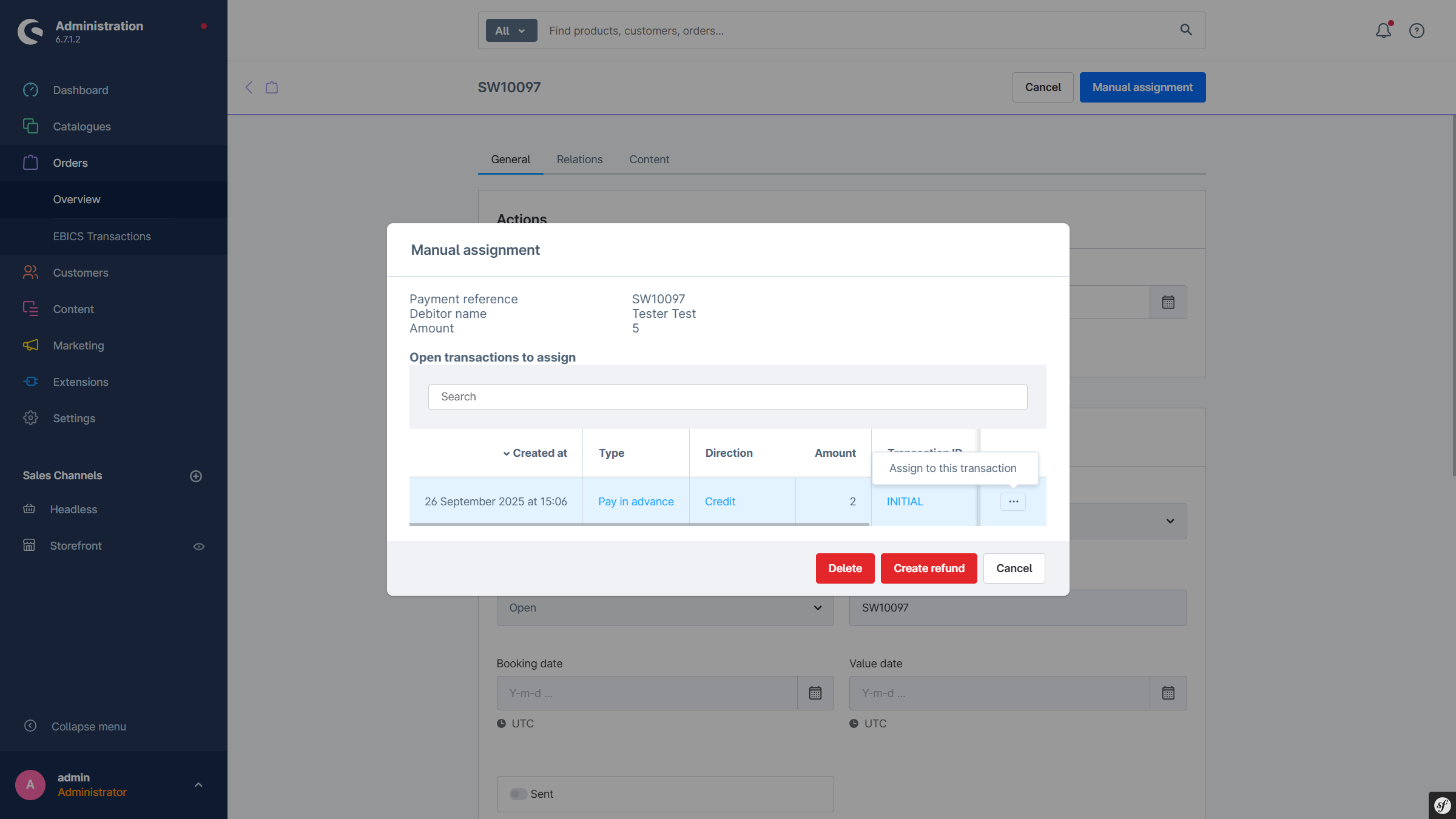Select Assign to this transaction option
The height and width of the screenshot is (819, 1456).
click(952, 468)
